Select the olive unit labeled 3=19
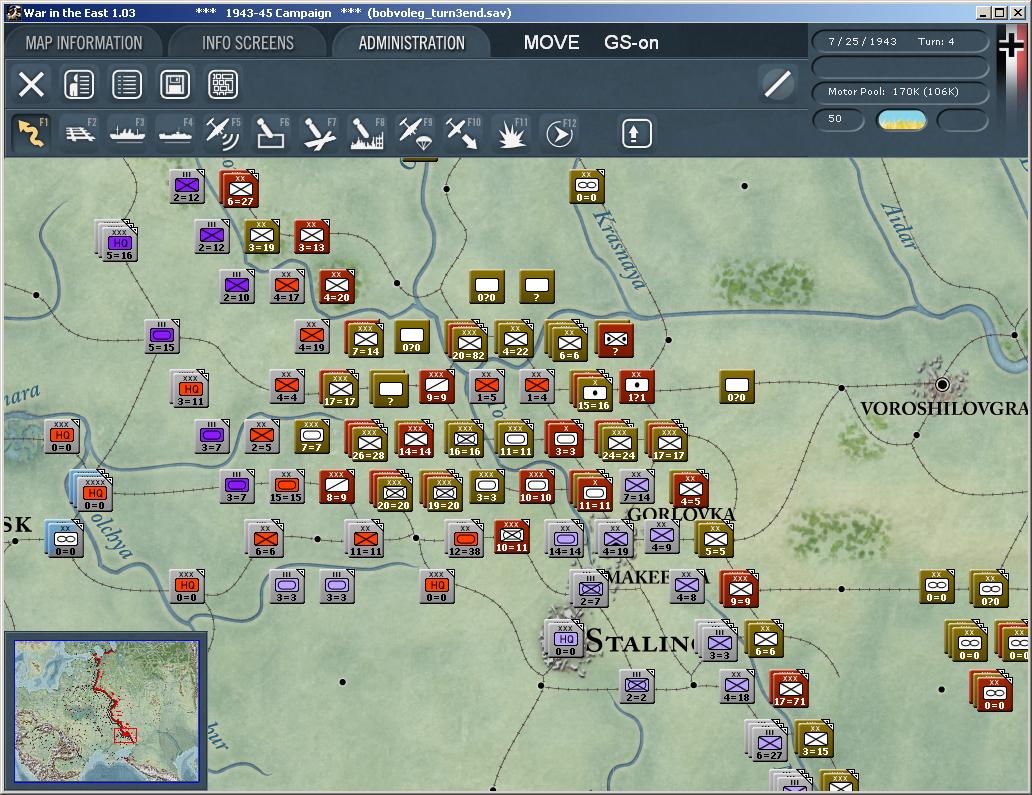This screenshot has width=1032, height=795. 261,237
